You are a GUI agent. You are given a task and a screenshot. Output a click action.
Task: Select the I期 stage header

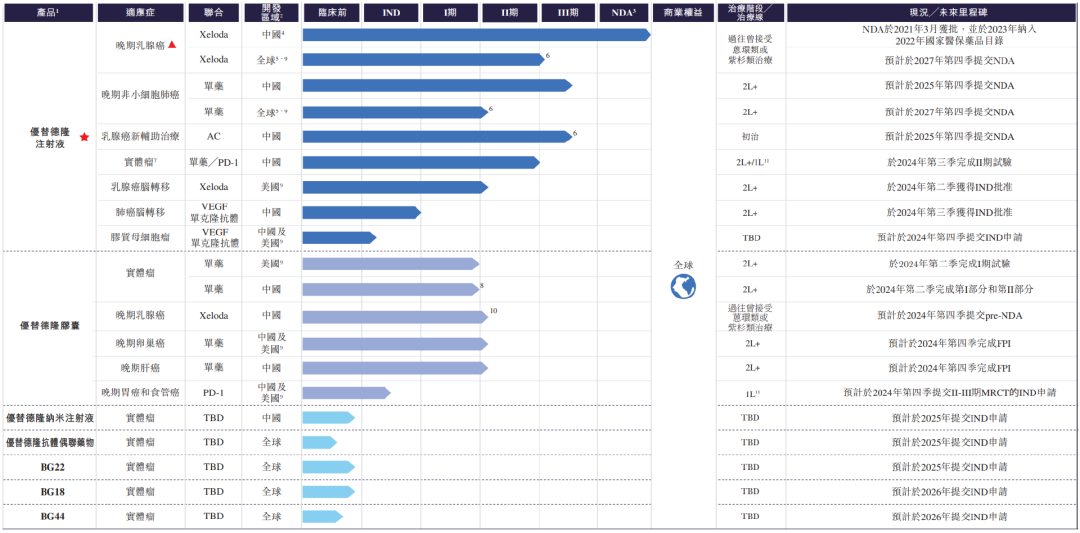point(450,12)
